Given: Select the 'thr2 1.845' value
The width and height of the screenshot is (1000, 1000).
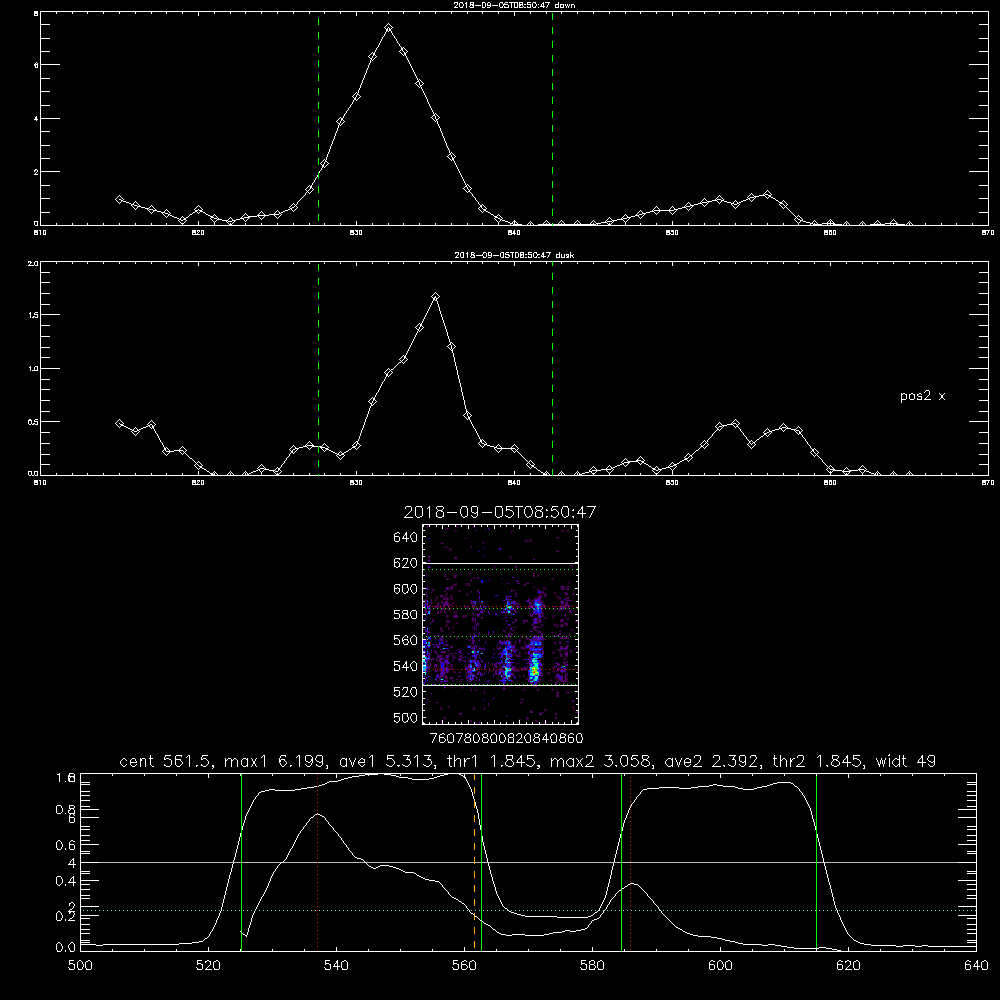Looking at the screenshot, I should click(818, 761).
